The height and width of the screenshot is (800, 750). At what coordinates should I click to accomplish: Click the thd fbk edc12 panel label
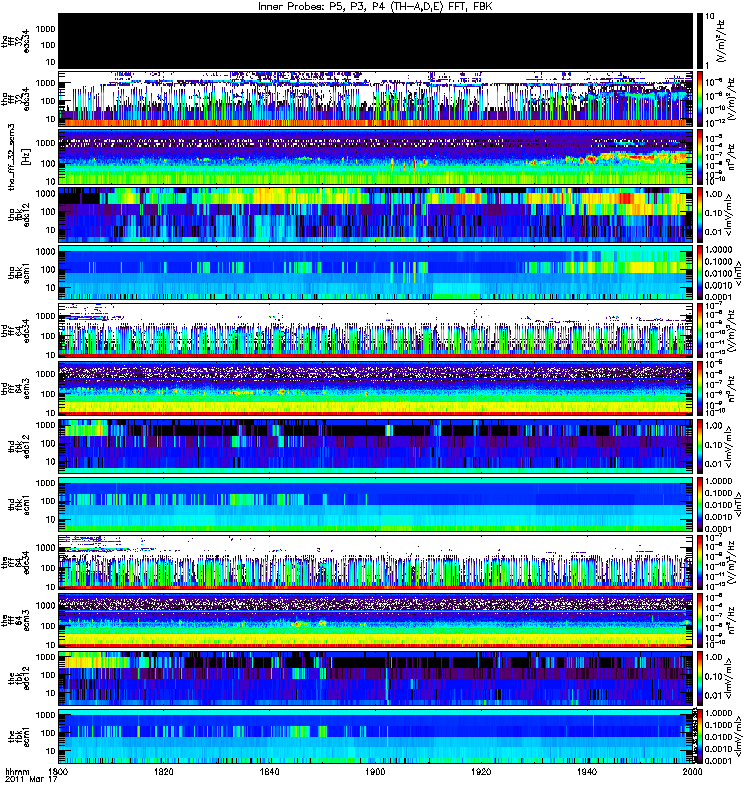point(19,446)
